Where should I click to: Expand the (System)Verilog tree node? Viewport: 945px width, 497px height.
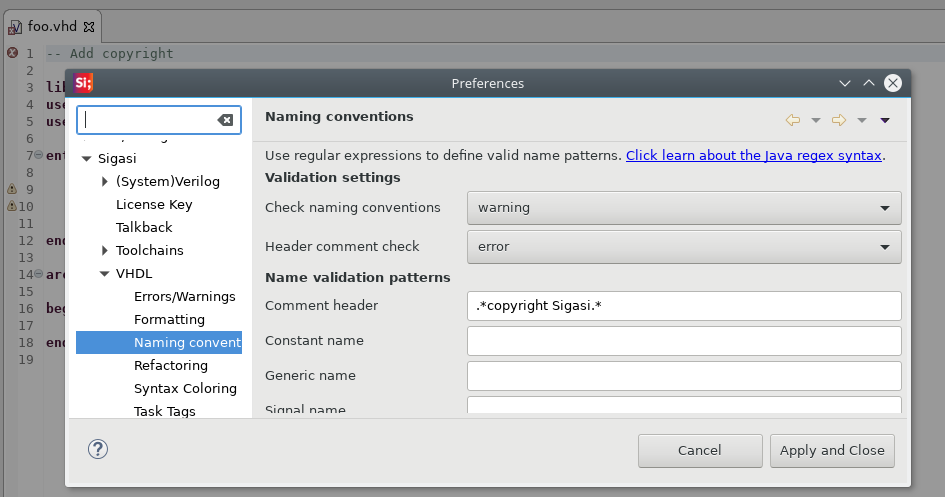tap(105, 181)
